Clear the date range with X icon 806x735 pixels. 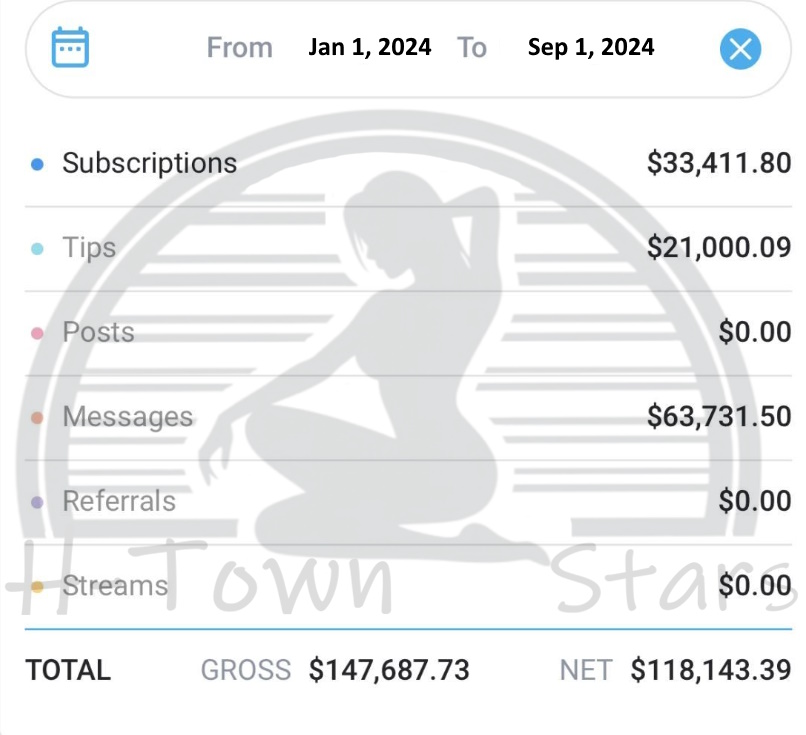pos(740,48)
